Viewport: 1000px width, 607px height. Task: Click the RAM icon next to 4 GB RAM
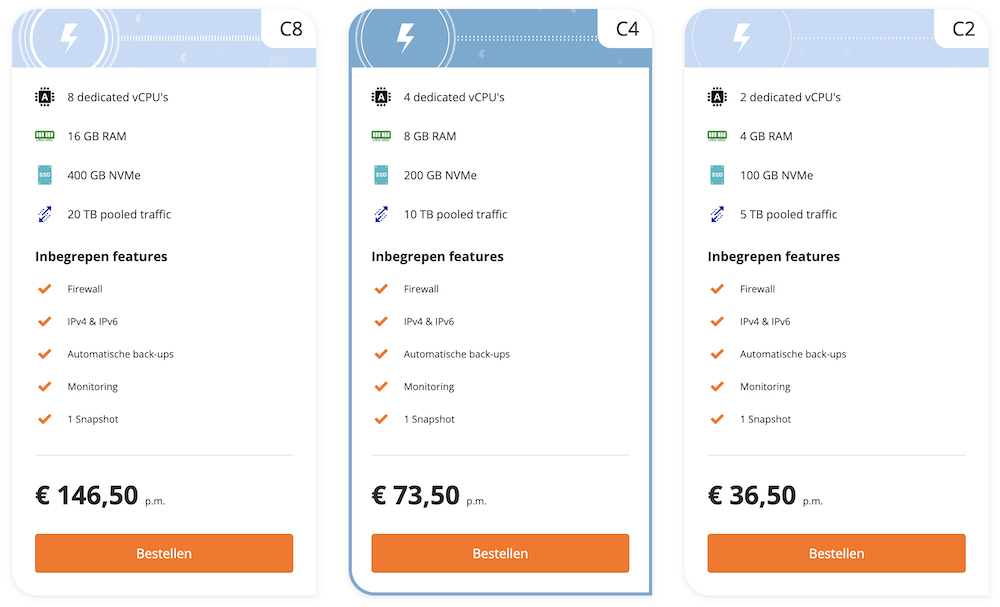pyautogui.click(x=717, y=136)
